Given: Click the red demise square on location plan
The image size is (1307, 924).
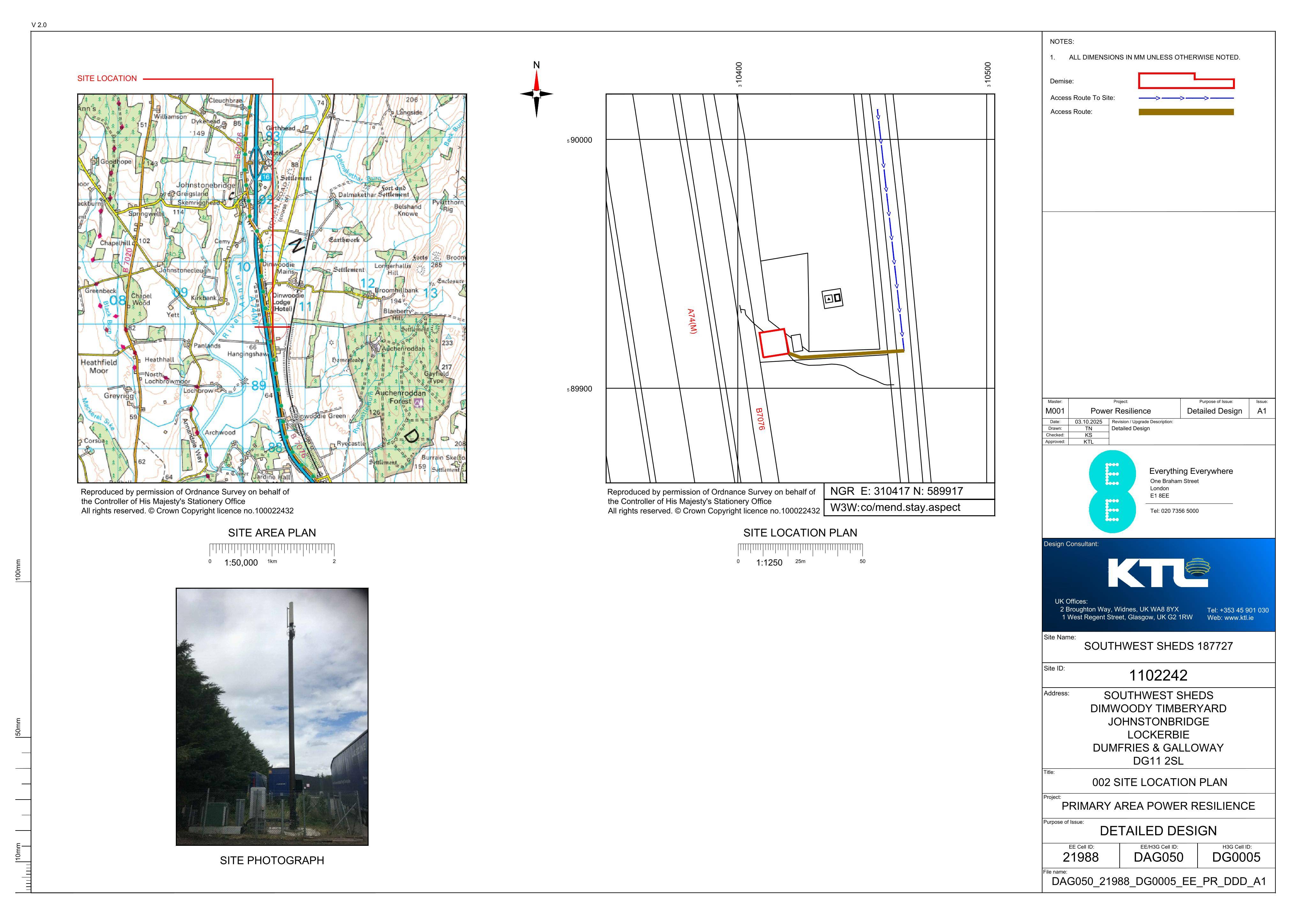Looking at the screenshot, I should (x=773, y=343).
